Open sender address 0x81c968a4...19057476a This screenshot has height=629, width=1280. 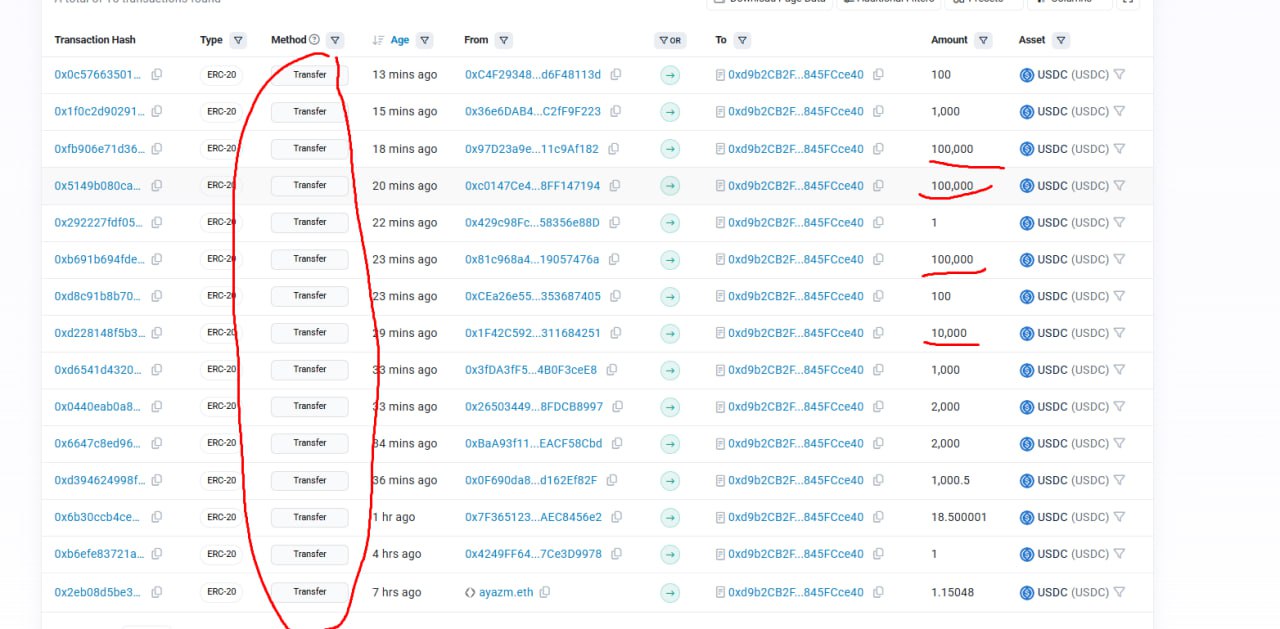[532, 260]
